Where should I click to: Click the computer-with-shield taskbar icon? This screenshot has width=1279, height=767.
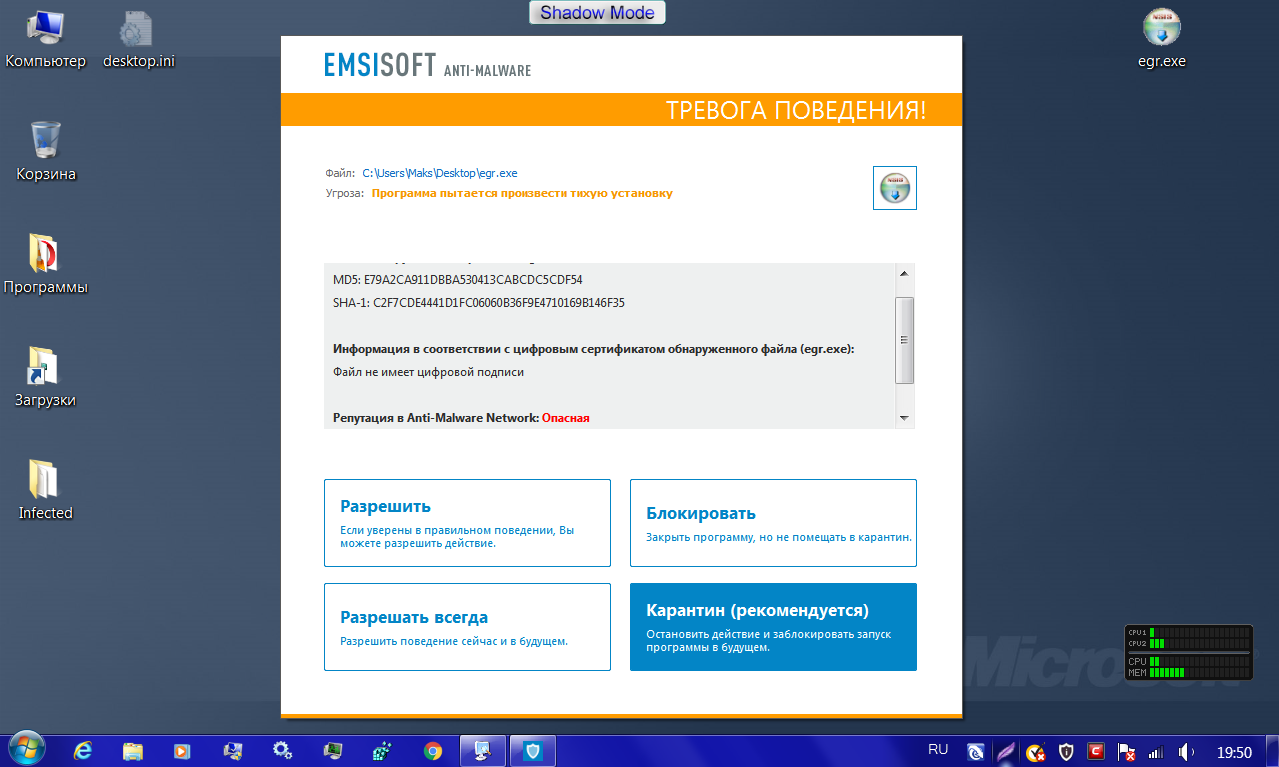click(x=232, y=751)
